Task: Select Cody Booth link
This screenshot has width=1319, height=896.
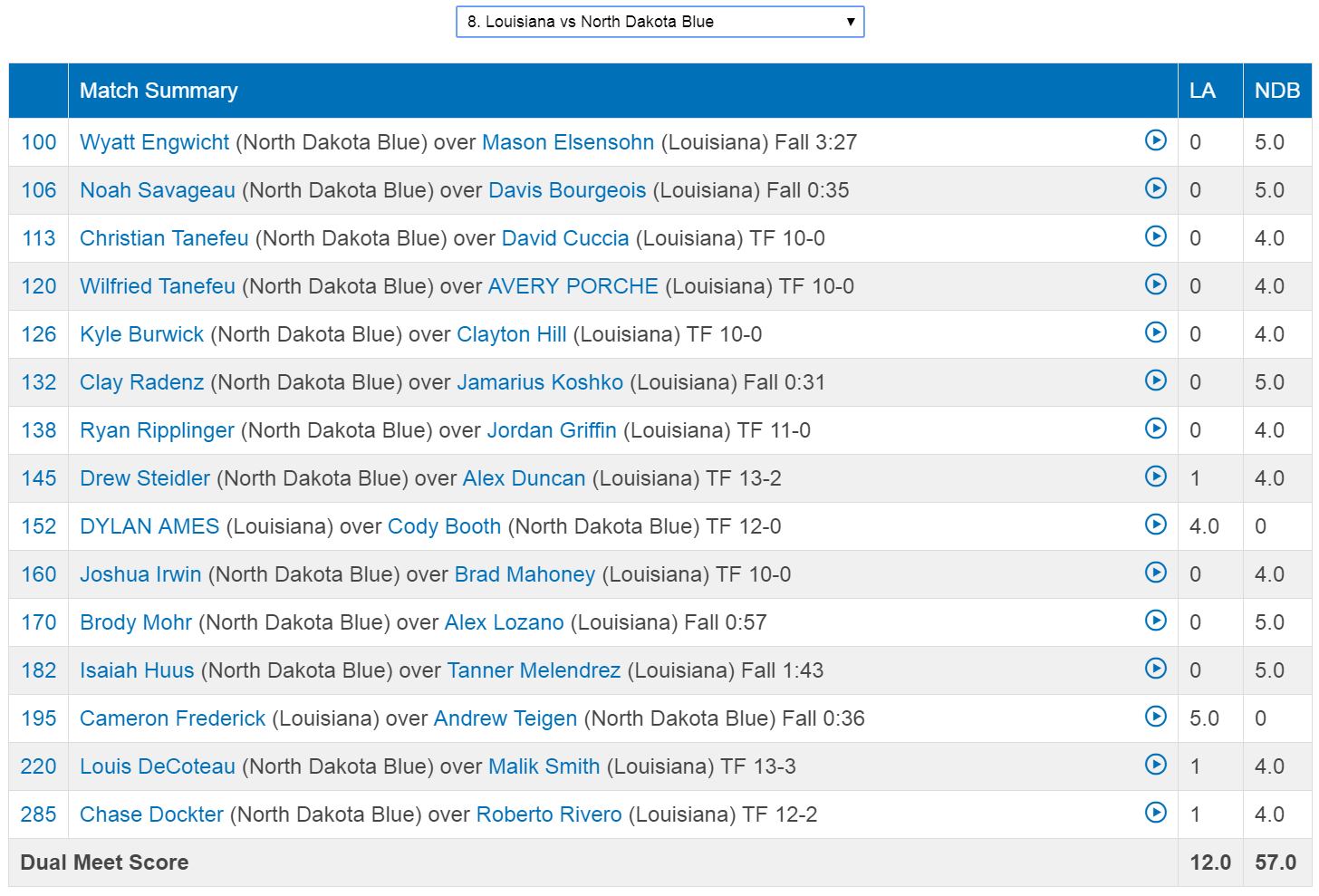Action: (445, 526)
